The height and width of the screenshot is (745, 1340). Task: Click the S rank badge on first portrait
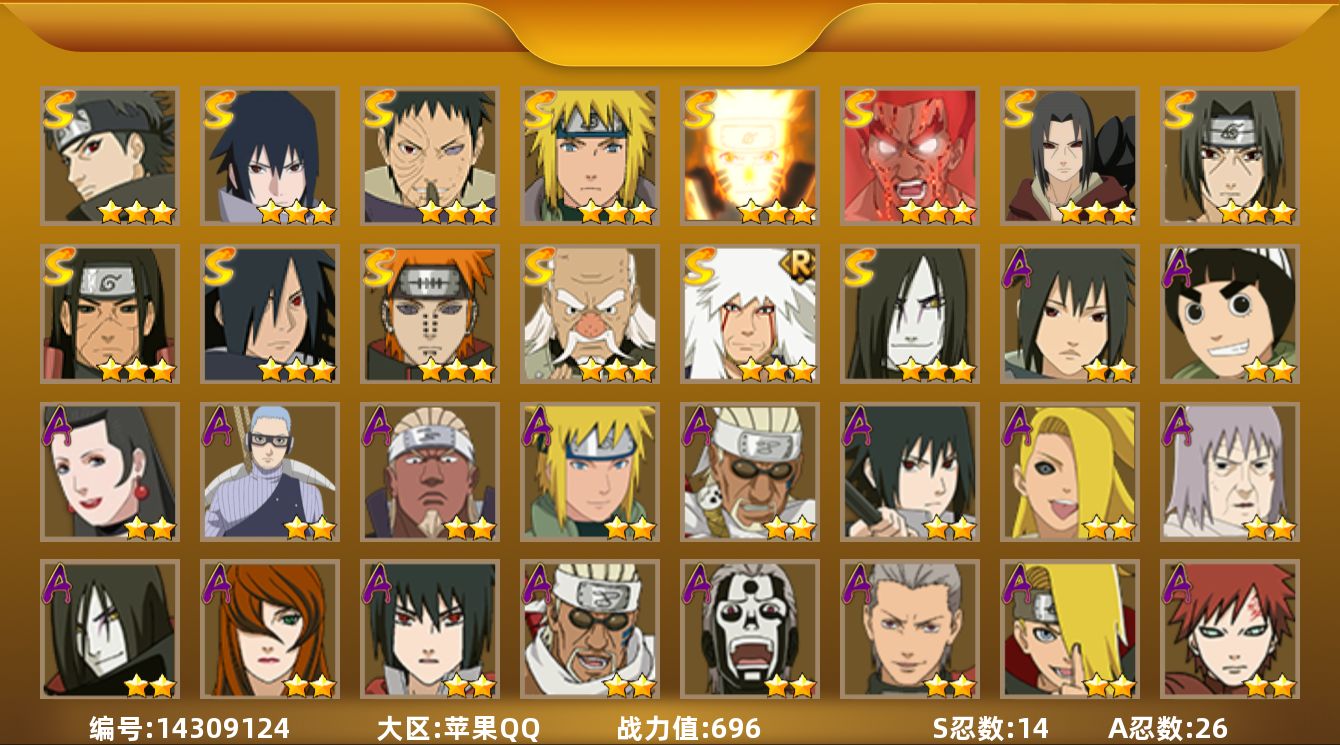tap(60, 109)
